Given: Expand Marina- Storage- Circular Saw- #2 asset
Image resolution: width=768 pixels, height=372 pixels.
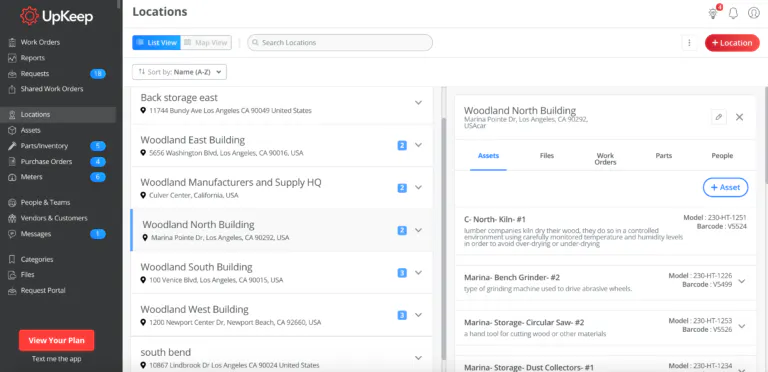Looking at the screenshot, I should coord(742,326).
